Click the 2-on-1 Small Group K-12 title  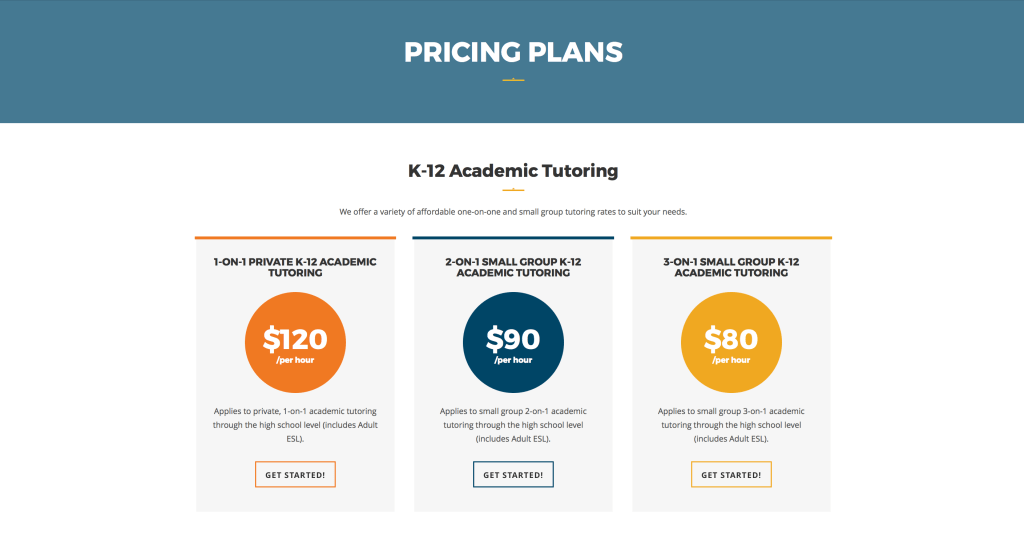pos(513,267)
